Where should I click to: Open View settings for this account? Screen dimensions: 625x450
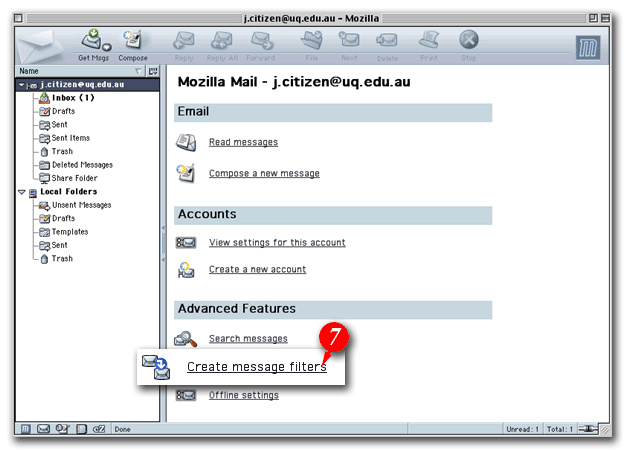click(x=277, y=242)
